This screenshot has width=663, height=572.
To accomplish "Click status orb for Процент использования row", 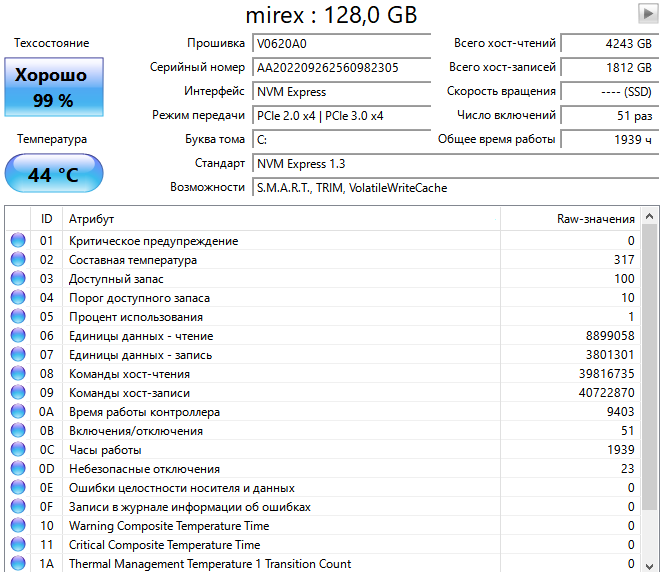I will pos(18,317).
